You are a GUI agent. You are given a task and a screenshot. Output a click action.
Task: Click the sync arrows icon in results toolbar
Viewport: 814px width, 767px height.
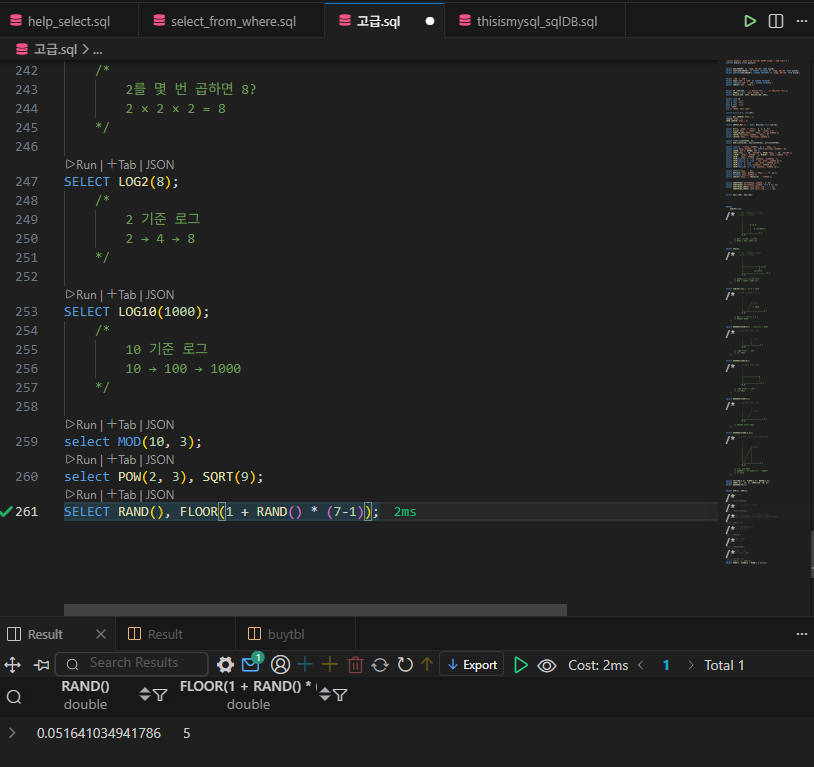pos(380,665)
